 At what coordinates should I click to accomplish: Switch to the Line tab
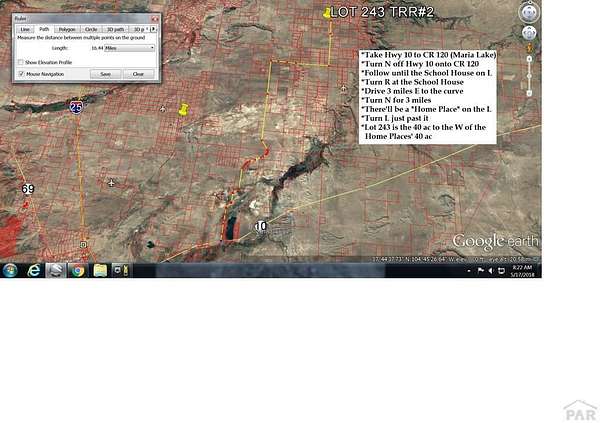[25, 30]
